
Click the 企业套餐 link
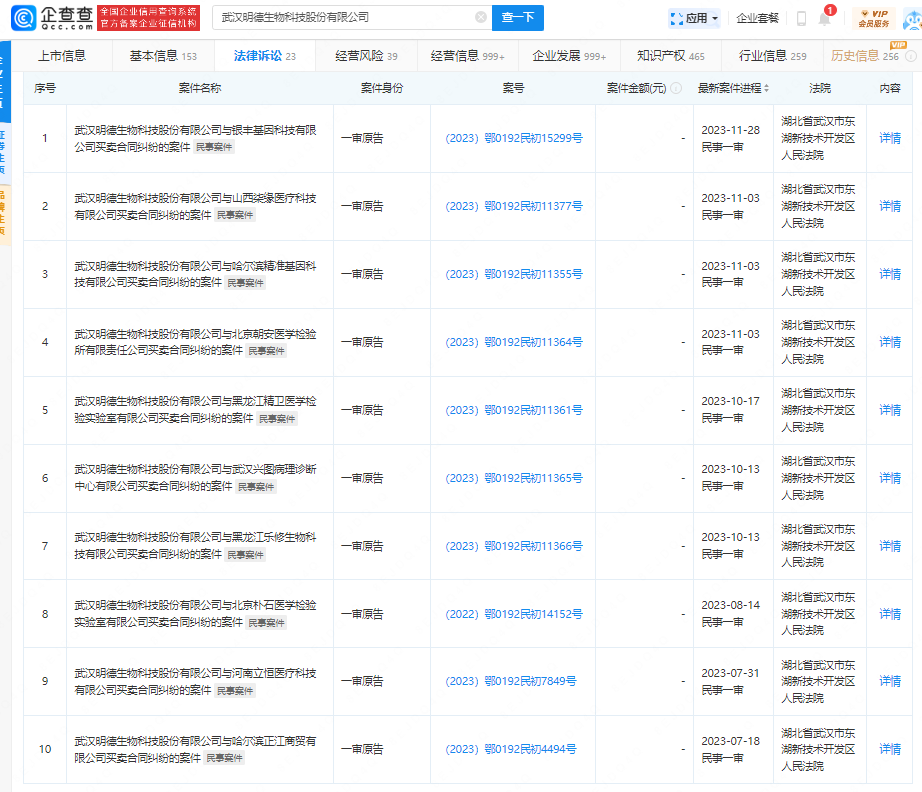[x=757, y=18]
